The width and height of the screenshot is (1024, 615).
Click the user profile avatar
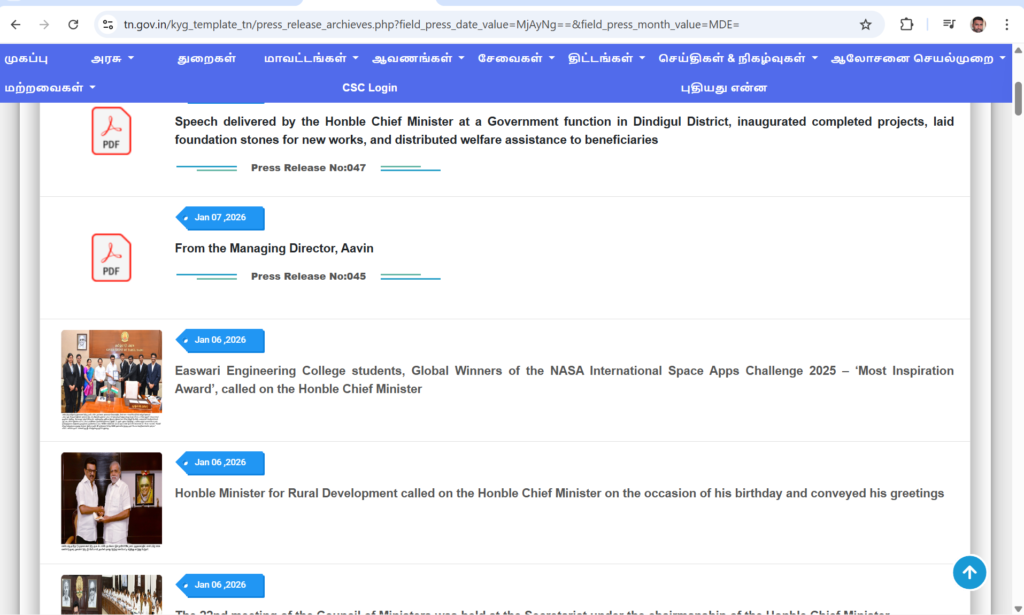pos(978,24)
